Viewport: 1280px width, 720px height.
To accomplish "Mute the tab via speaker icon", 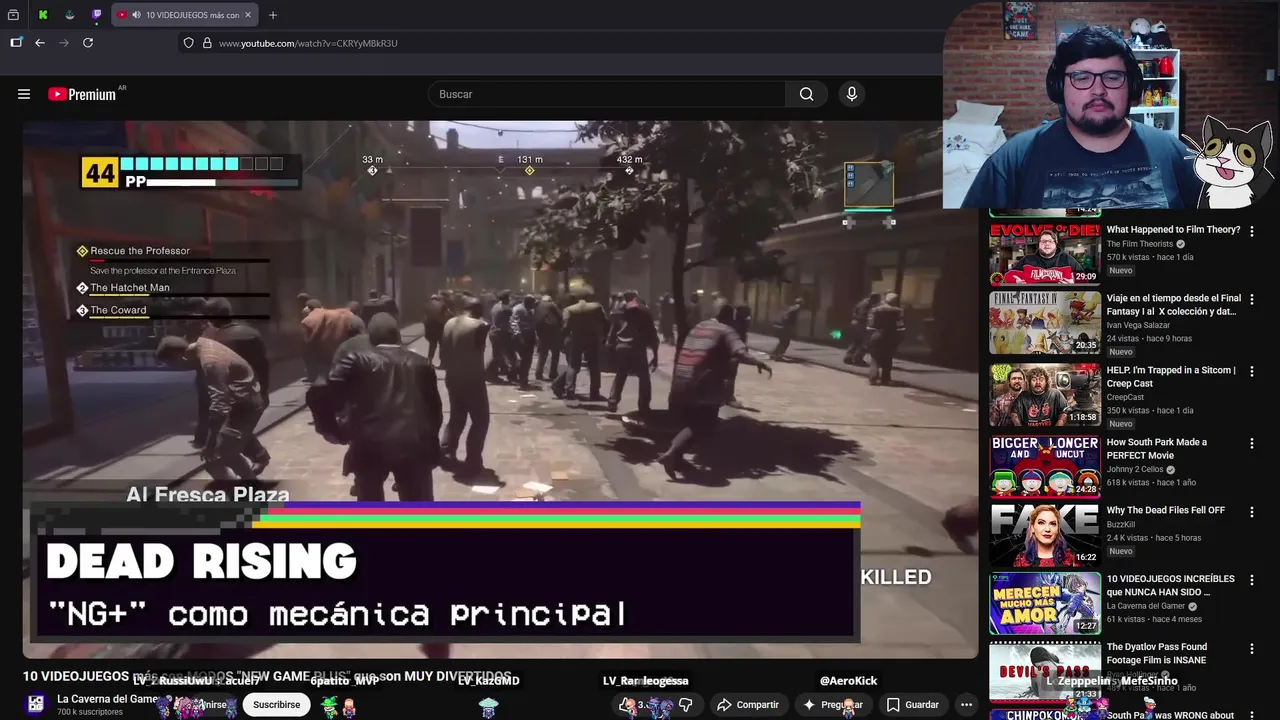I will [136, 15].
